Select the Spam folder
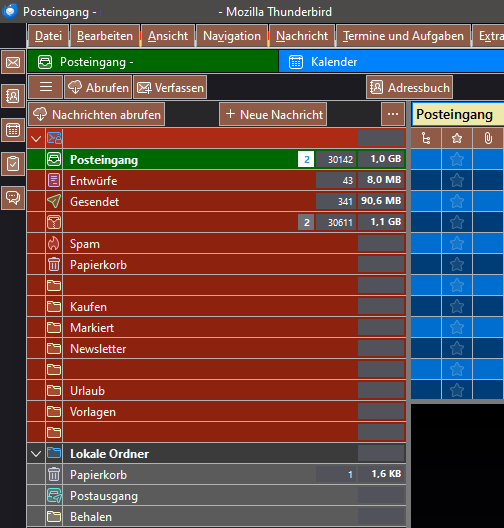 (x=216, y=243)
